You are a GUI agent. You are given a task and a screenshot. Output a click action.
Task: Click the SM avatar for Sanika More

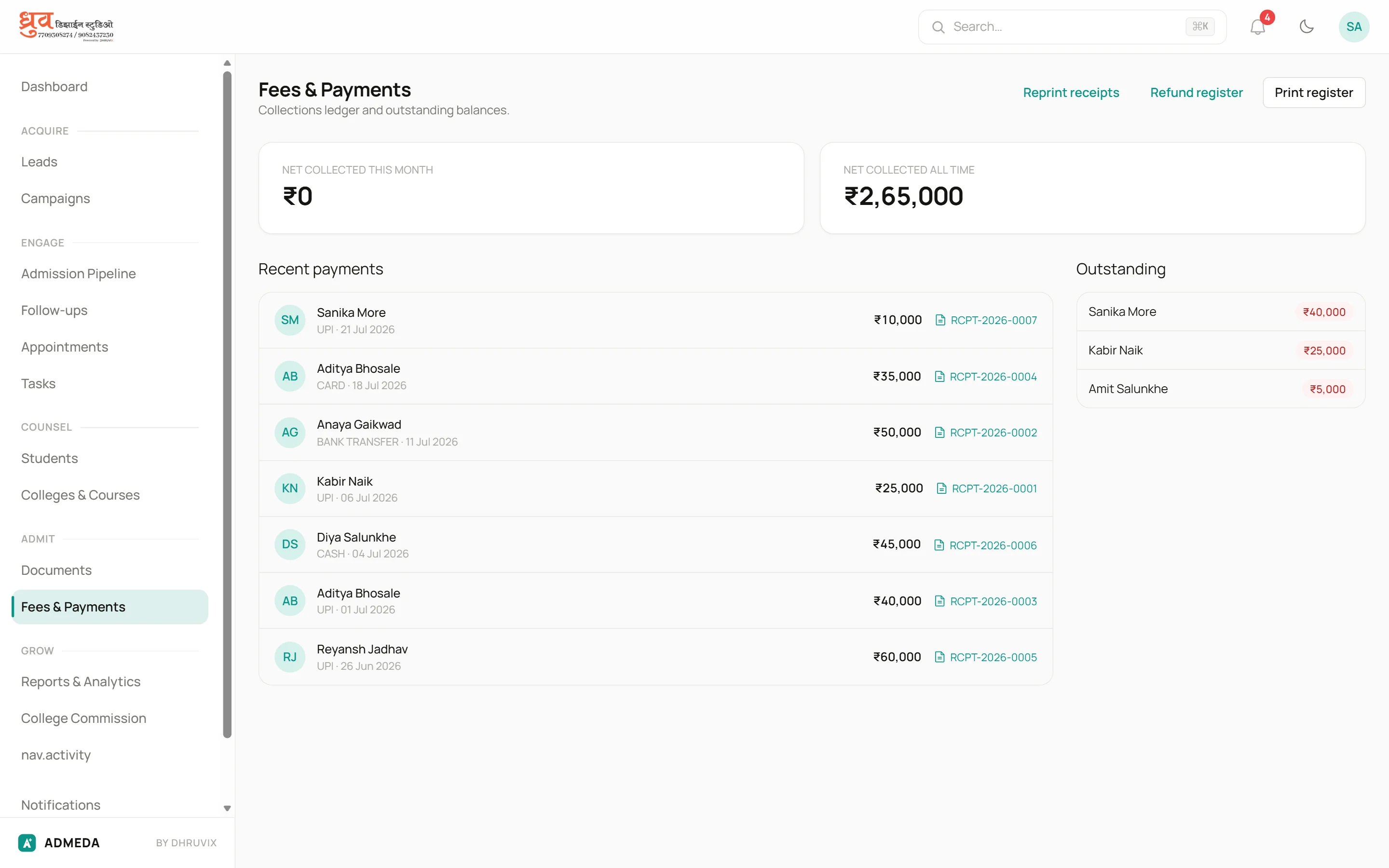(290, 320)
